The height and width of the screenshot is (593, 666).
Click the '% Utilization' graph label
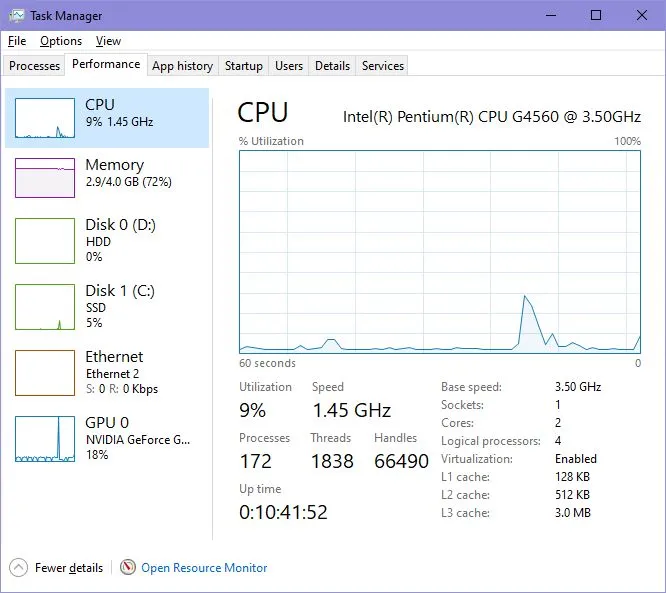[x=271, y=141]
